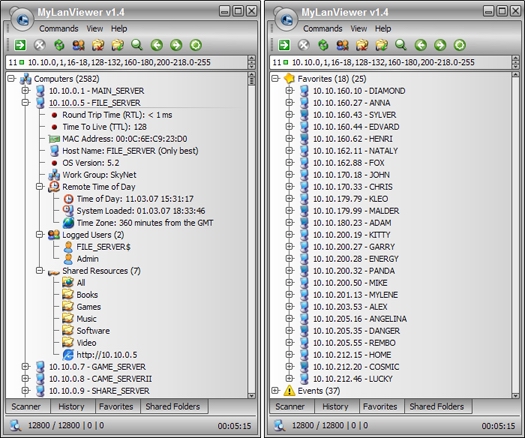Click the green circle icon at end of left toolbar

[x=196, y=45]
